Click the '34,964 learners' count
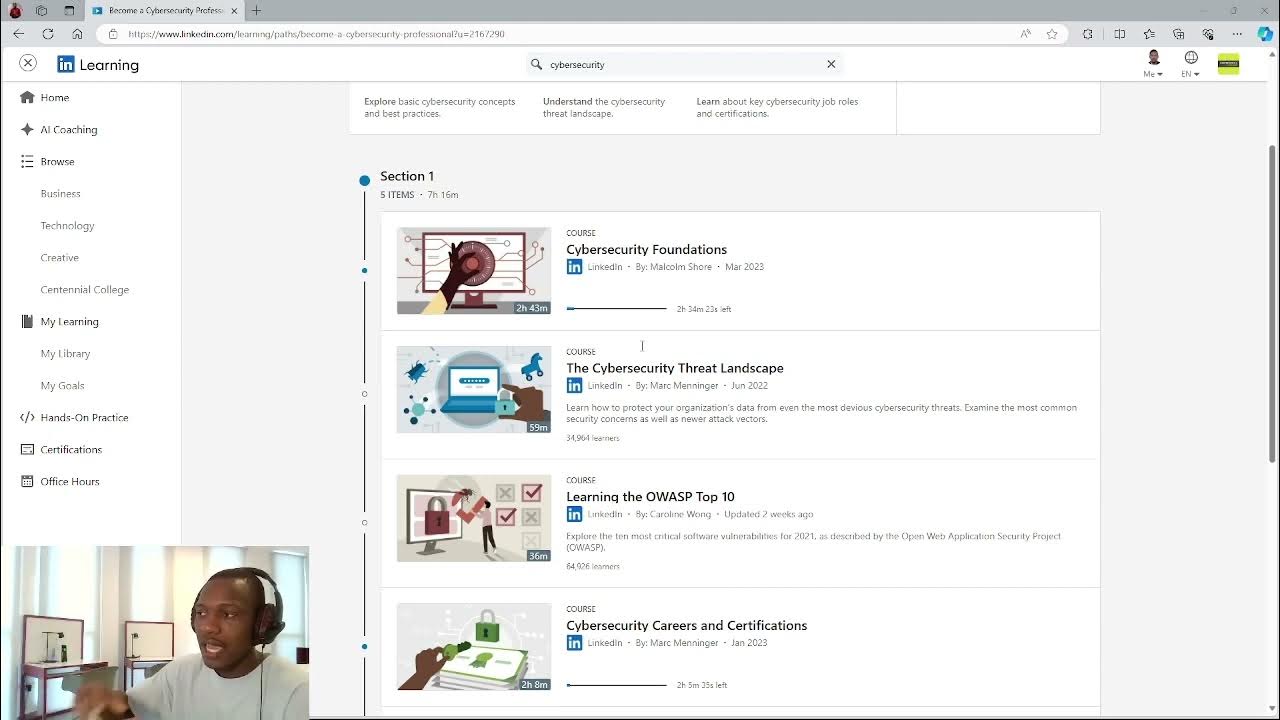1280x720 pixels. 593,438
